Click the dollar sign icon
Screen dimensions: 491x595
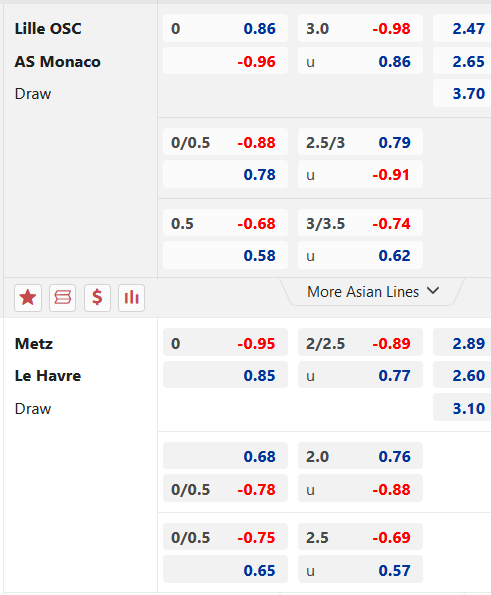(x=97, y=298)
